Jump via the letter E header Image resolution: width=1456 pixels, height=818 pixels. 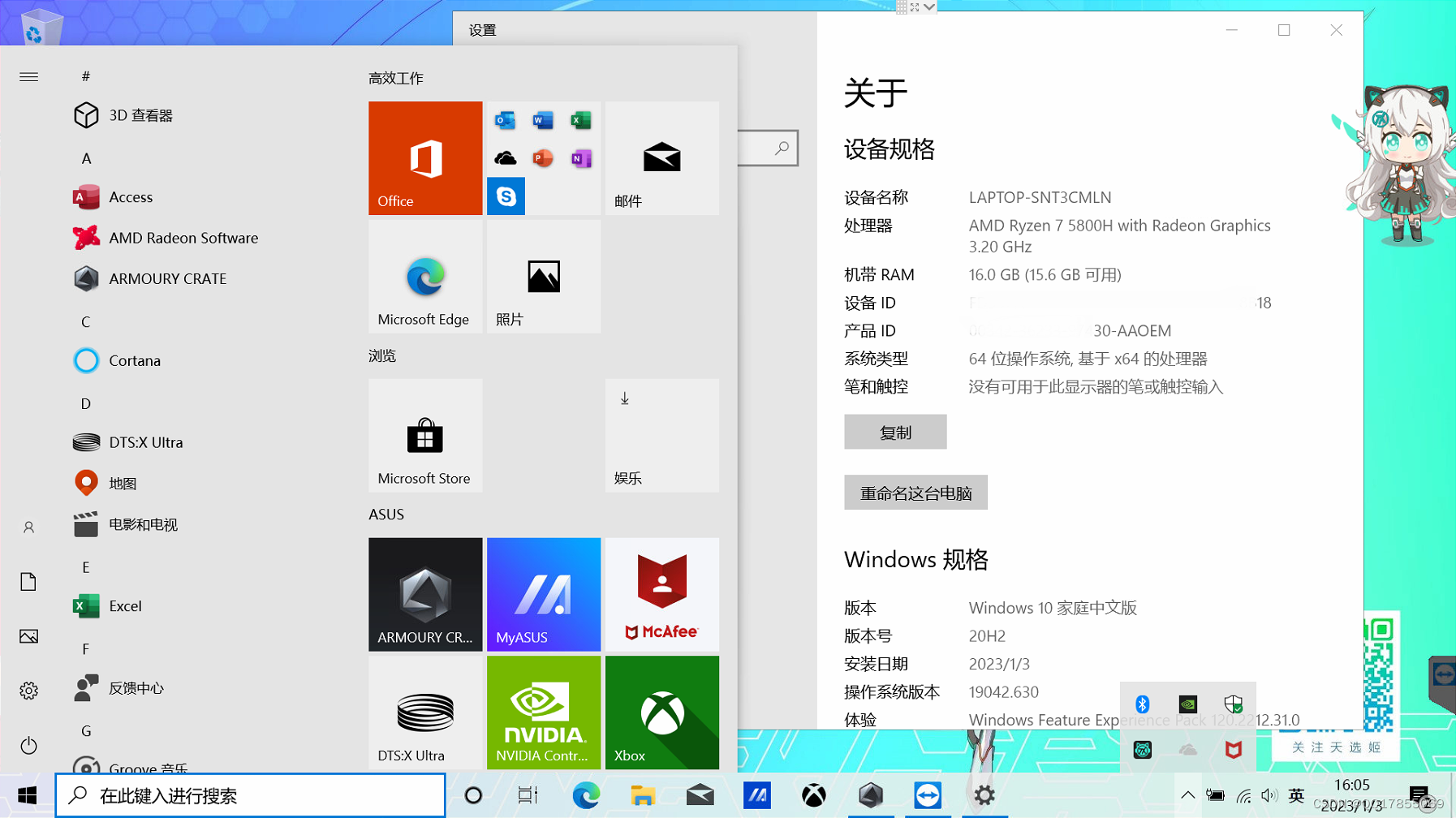pos(86,566)
